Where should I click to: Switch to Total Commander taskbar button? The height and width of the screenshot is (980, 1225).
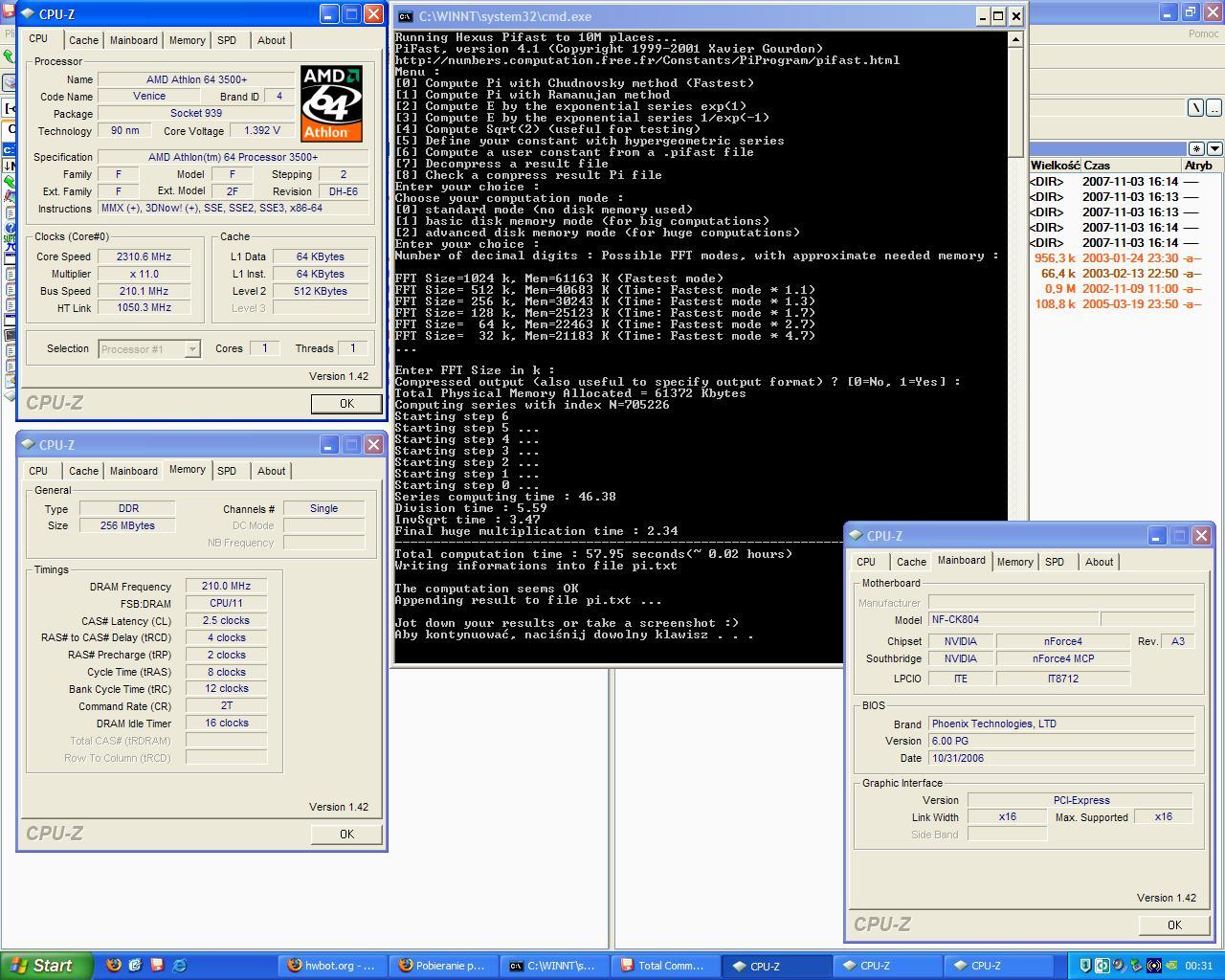point(664,966)
